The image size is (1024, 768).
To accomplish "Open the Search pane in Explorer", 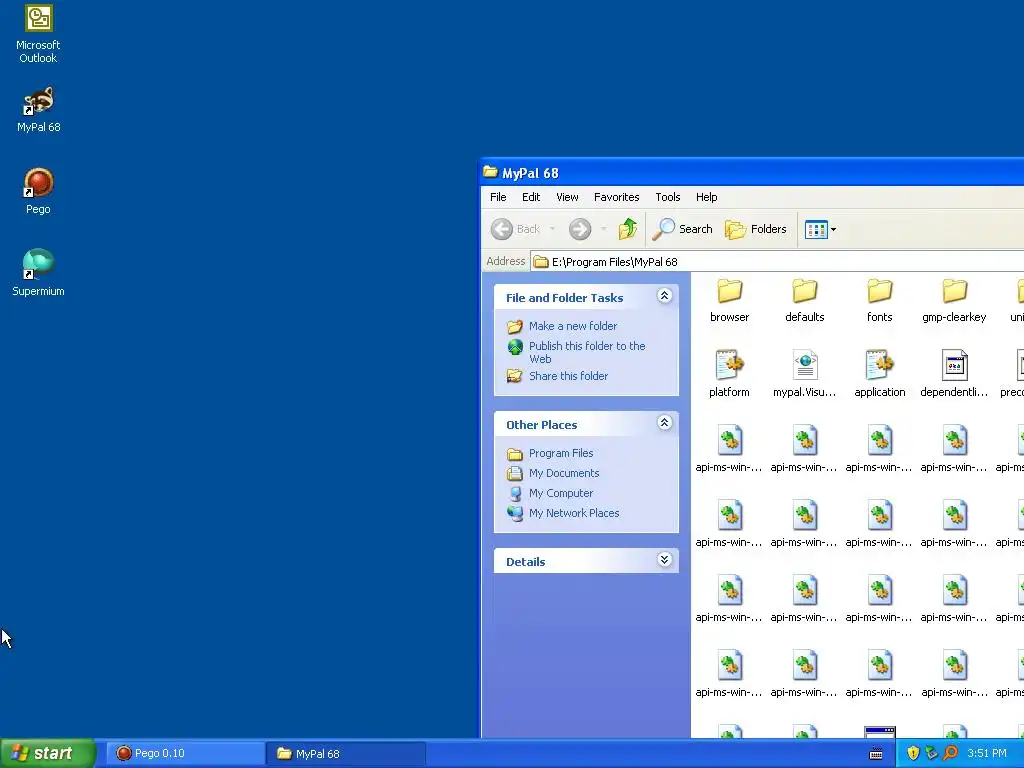I will [x=682, y=229].
